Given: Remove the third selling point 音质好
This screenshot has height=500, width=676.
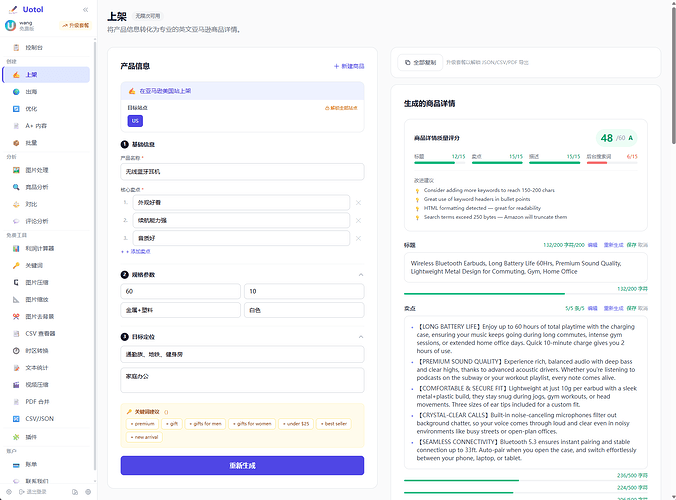Looking at the screenshot, I should [x=358, y=238].
